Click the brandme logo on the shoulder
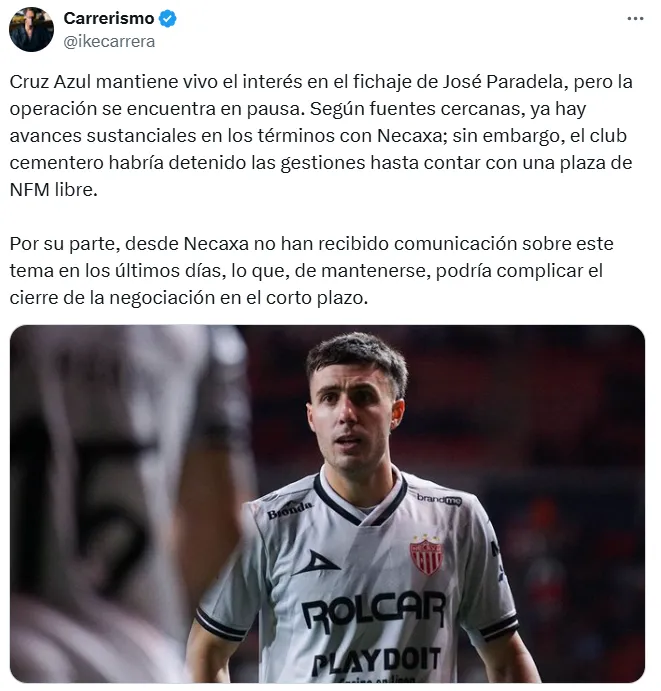 click(x=439, y=499)
